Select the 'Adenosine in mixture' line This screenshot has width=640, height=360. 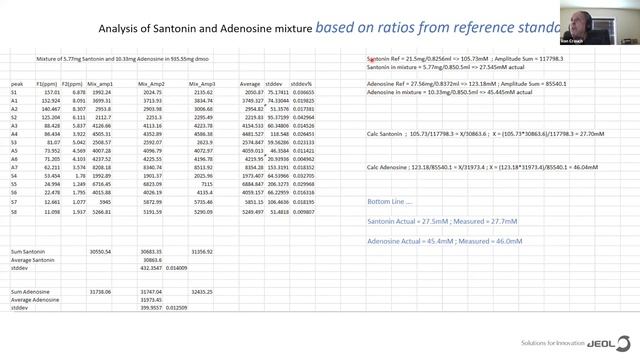pos(449,92)
